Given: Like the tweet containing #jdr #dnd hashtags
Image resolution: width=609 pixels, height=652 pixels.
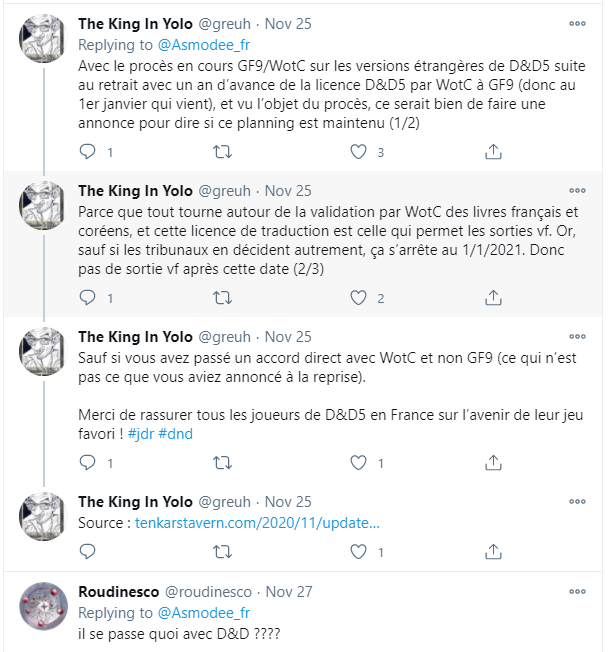Looking at the screenshot, I should pos(359,462).
